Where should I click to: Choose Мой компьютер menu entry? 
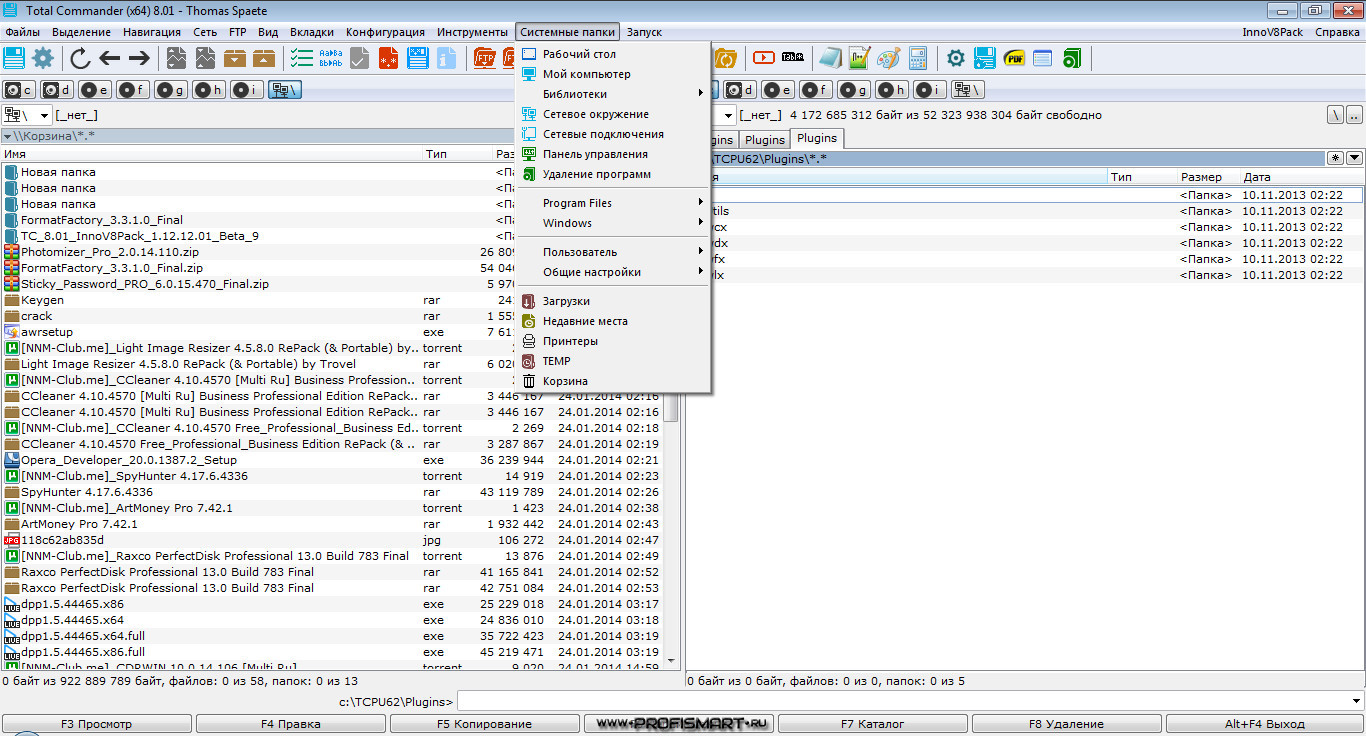pyautogui.click(x=612, y=74)
